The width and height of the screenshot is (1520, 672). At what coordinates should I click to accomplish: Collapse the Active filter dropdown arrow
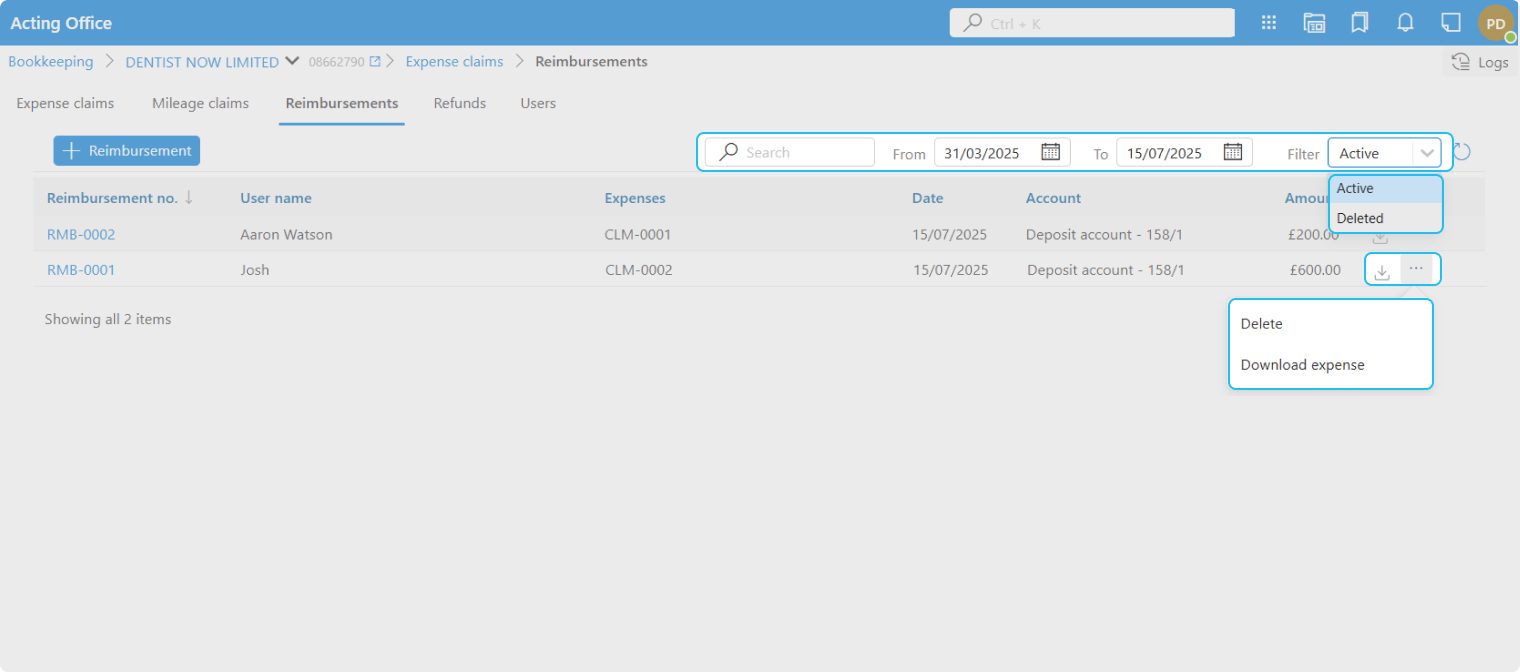pyautogui.click(x=1426, y=153)
